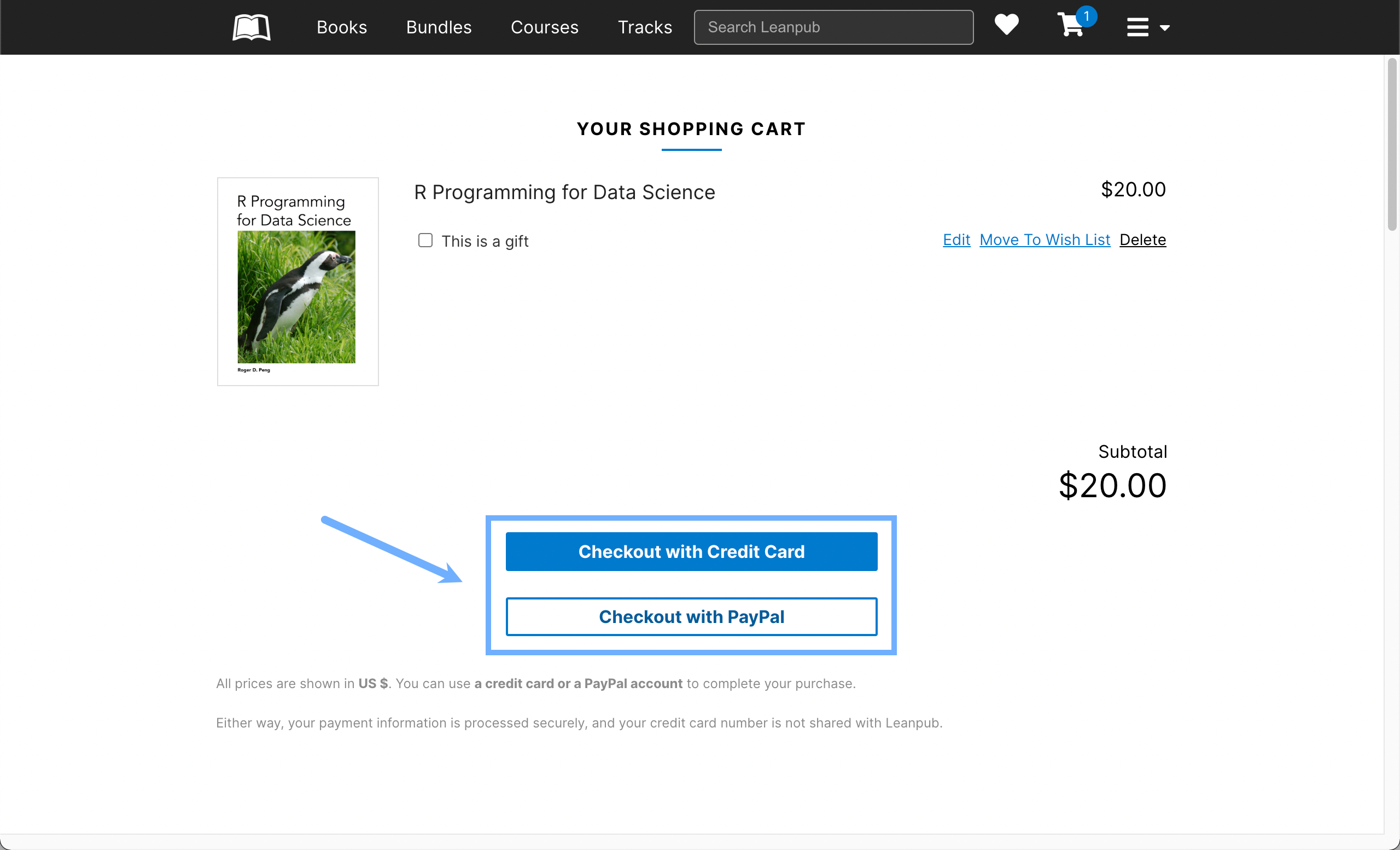Image resolution: width=1400 pixels, height=850 pixels.
Task: Move the book to the wish list
Action: 1045,240
